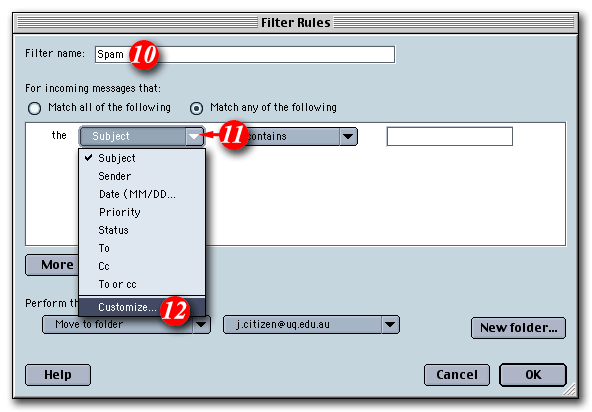Select the checked Subject menu entry

pyautogui.click(x=142, y=158)
